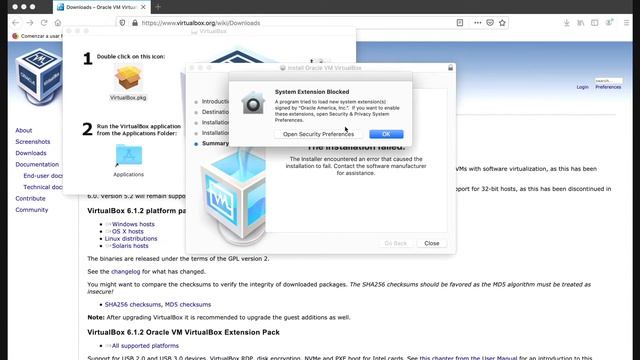Toggle reader view icon in address bar
Viewport: 640px width, 360px height.
460,23
